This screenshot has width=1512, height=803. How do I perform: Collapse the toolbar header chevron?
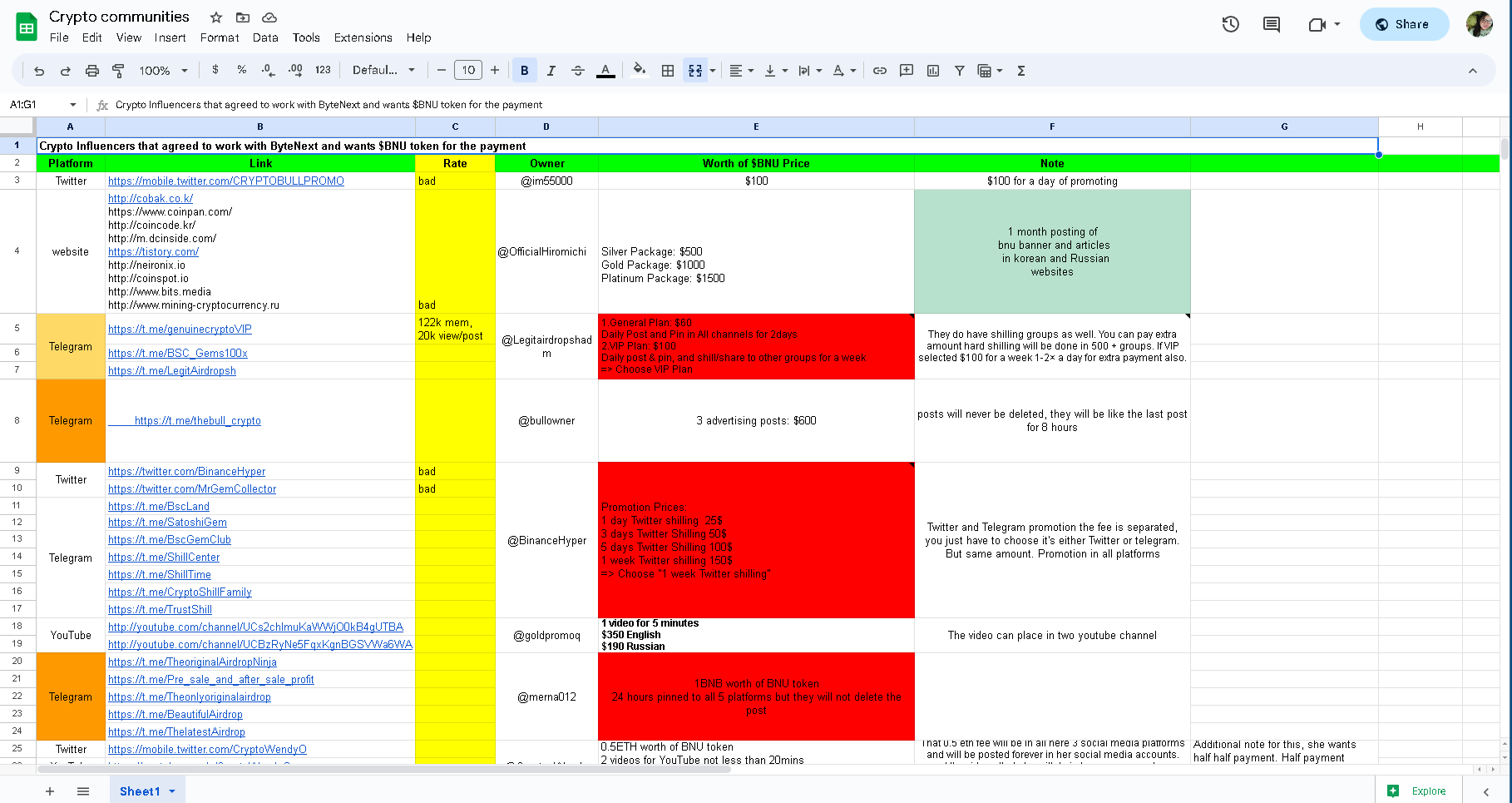(1472, 71)
